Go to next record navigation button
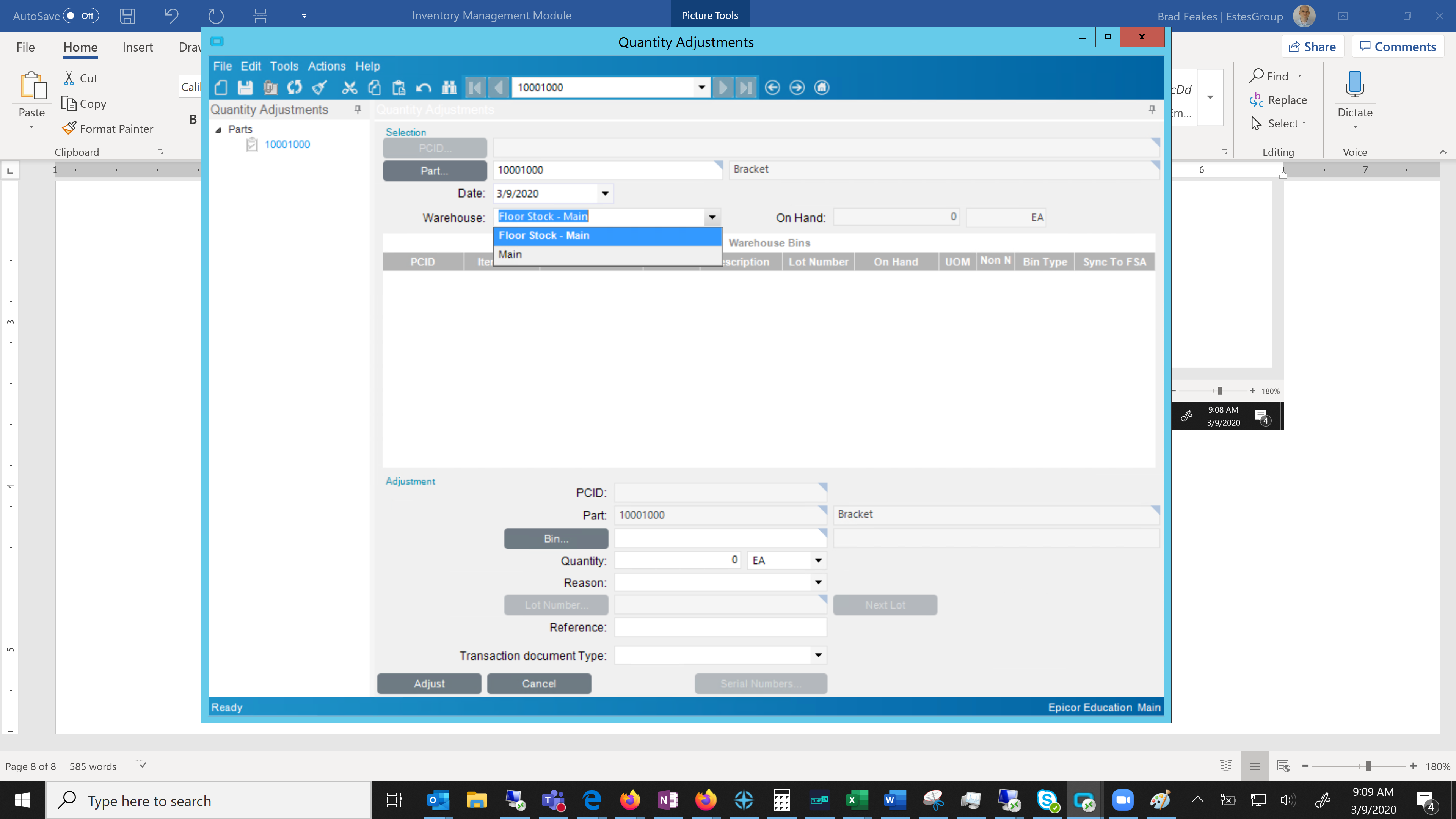Viewport: 1456px width, 819px height. tap(723, 87)
